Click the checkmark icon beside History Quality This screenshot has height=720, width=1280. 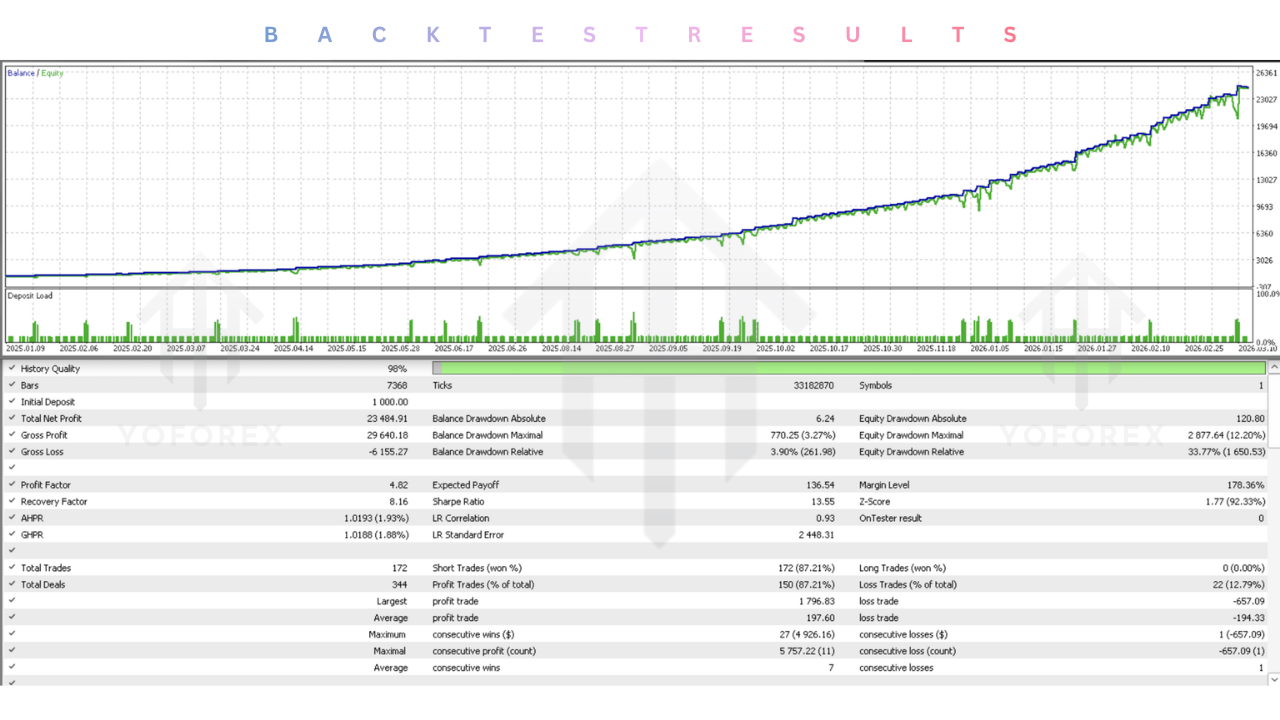(12, 369)
